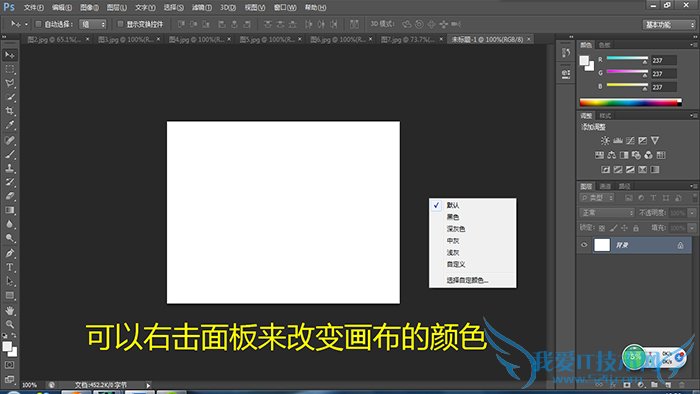This screenshot has height=394, width=700.
Task: Select the Crop tool
Action: click(x=10, y=111)
